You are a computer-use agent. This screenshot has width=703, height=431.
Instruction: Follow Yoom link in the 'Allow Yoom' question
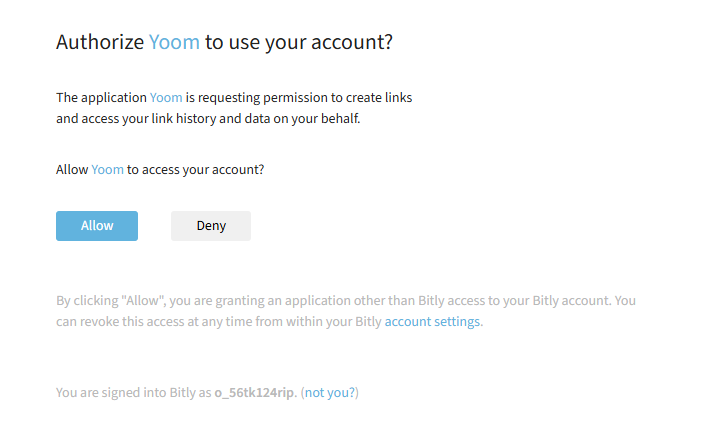click(107, 170)
